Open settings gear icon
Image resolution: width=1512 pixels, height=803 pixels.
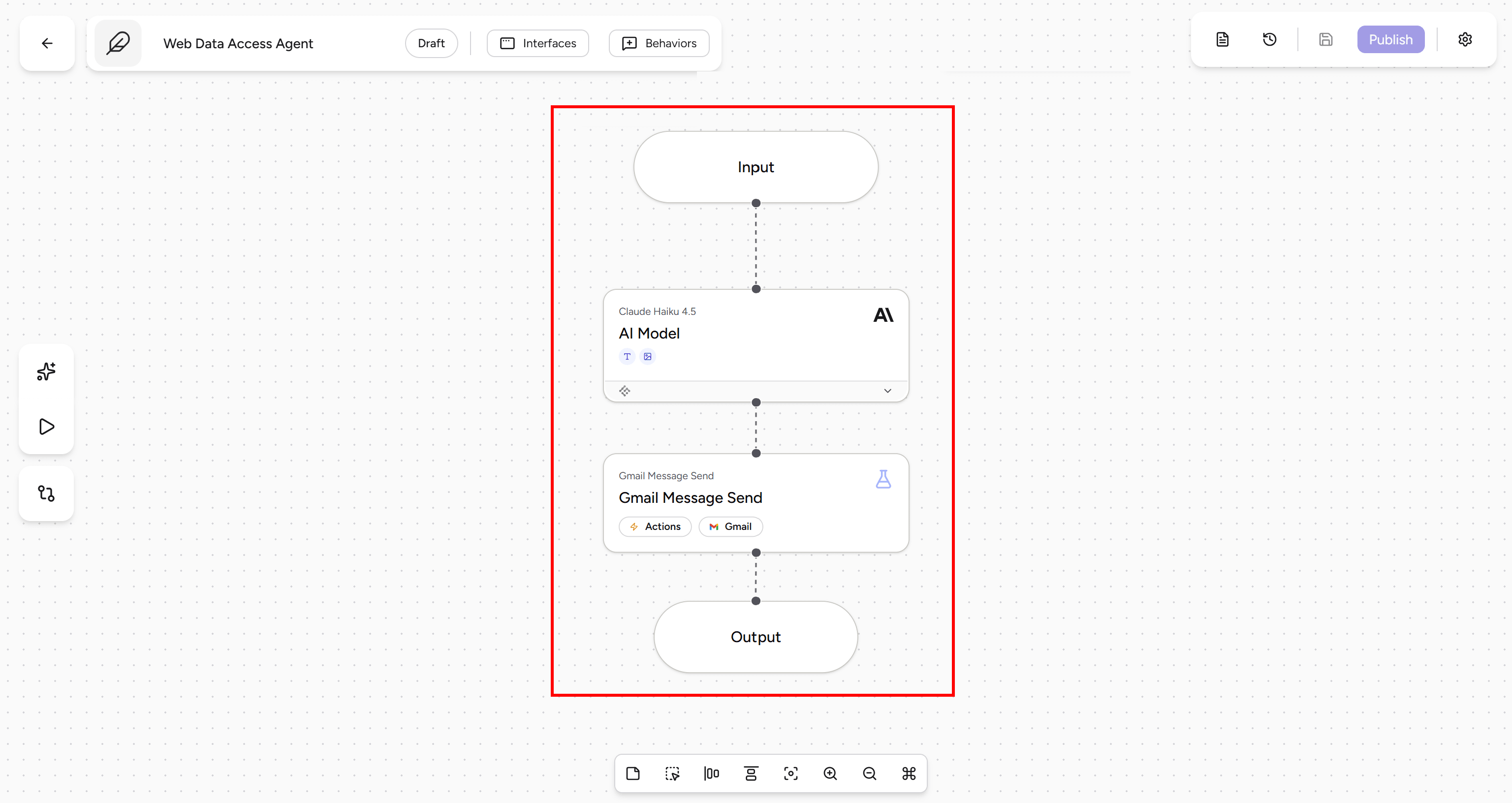(1465, 40)
